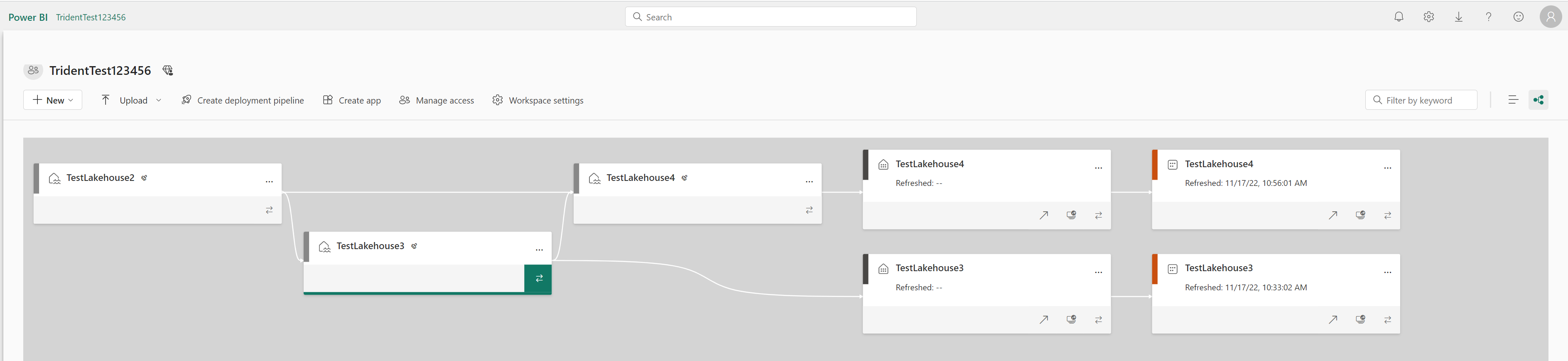Open Workspace settings
Image resolution: width=1568 pixels, height=361 pixels.
tap(538, 100)
